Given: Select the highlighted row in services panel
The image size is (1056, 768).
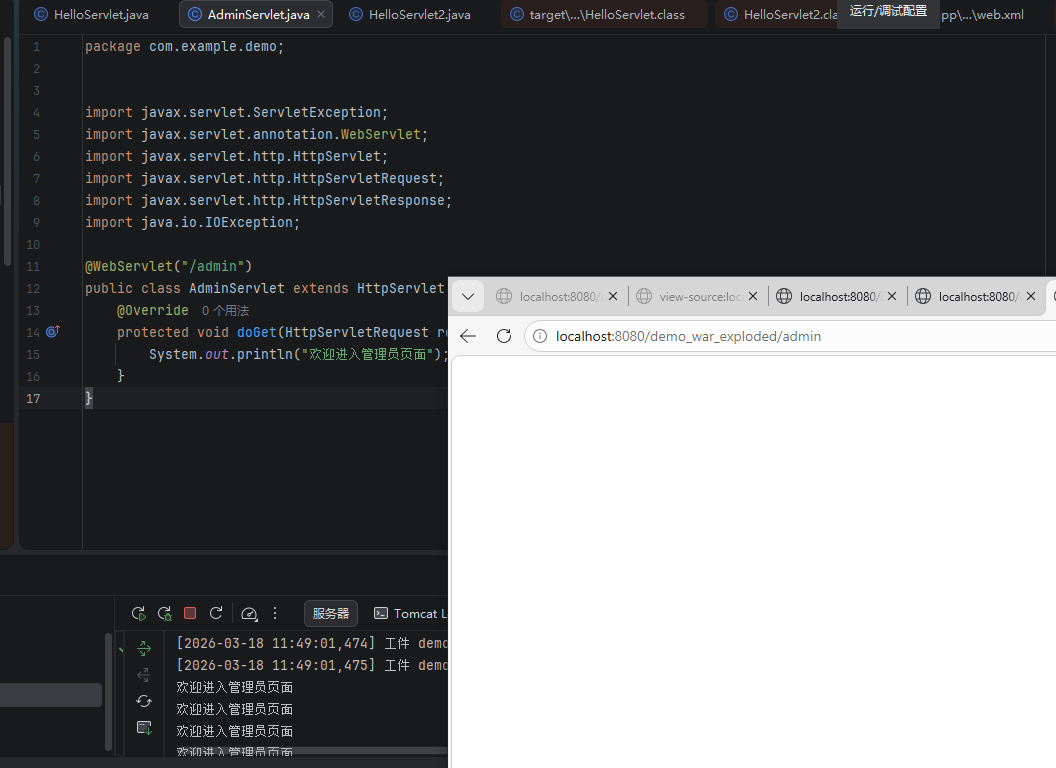Looking at the screenshot, I should click(x=51, y=695).
